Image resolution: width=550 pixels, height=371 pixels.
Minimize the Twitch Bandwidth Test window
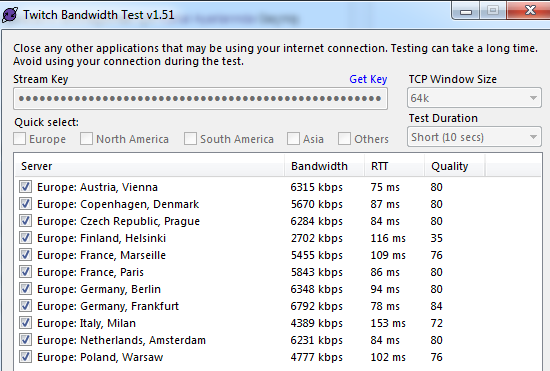tap(466, 11)
